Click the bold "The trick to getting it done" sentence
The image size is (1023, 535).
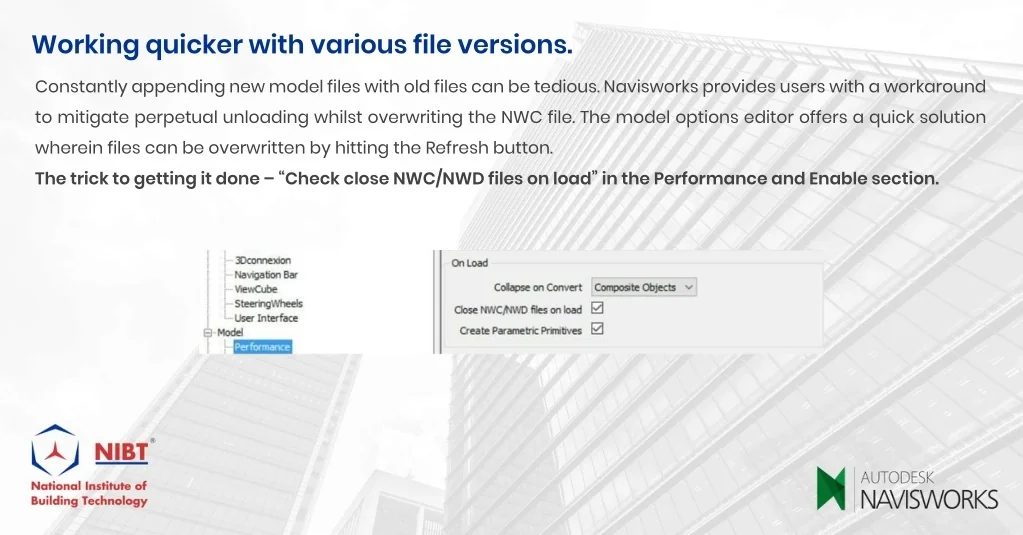pos(486,179)
